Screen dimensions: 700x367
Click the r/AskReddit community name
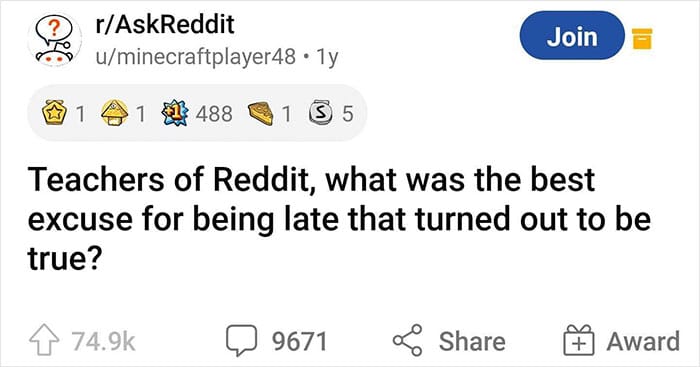(165, 25)
